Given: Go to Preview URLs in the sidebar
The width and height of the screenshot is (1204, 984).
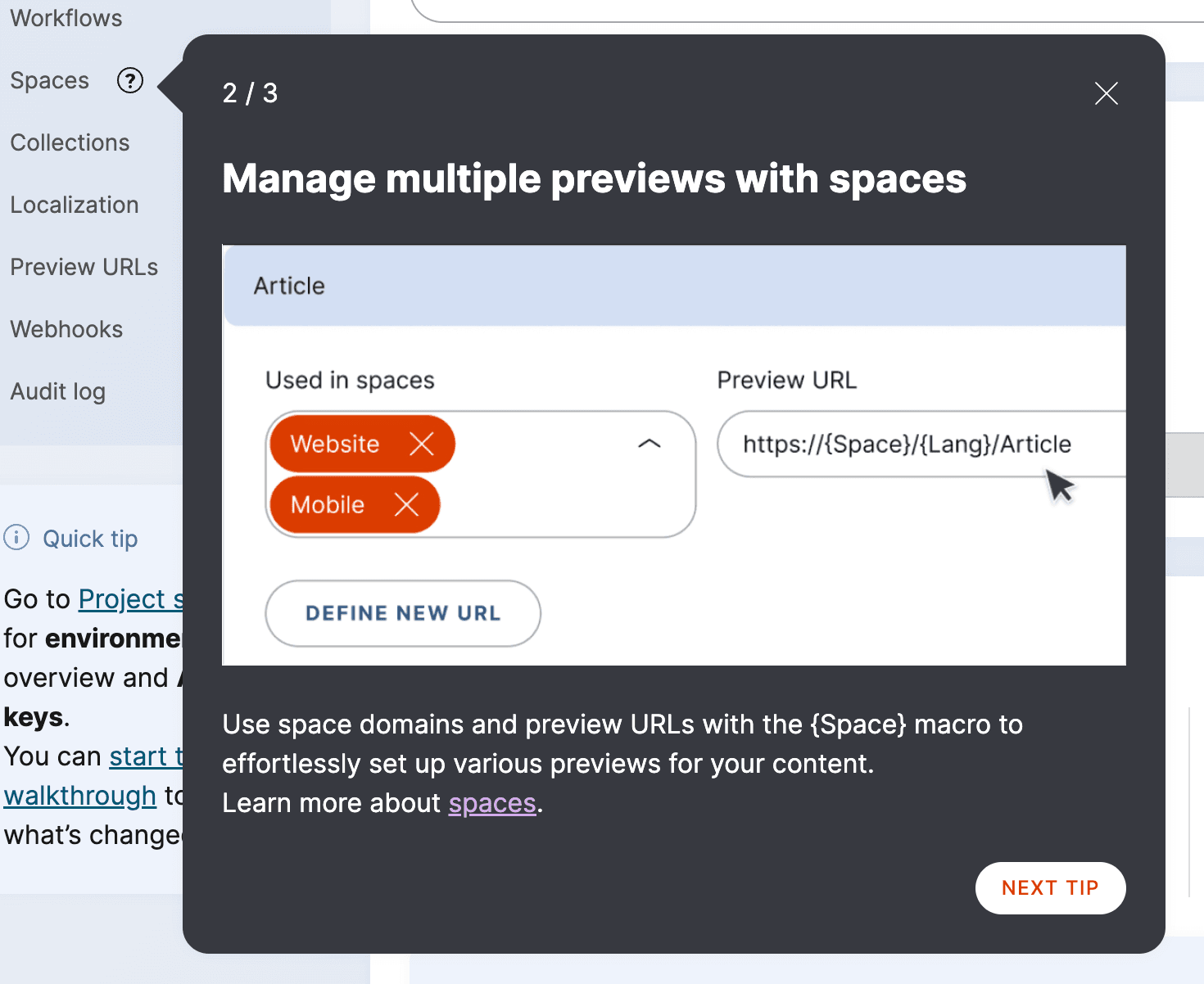Looking at the screenshot, I should (x=84, y=267).
